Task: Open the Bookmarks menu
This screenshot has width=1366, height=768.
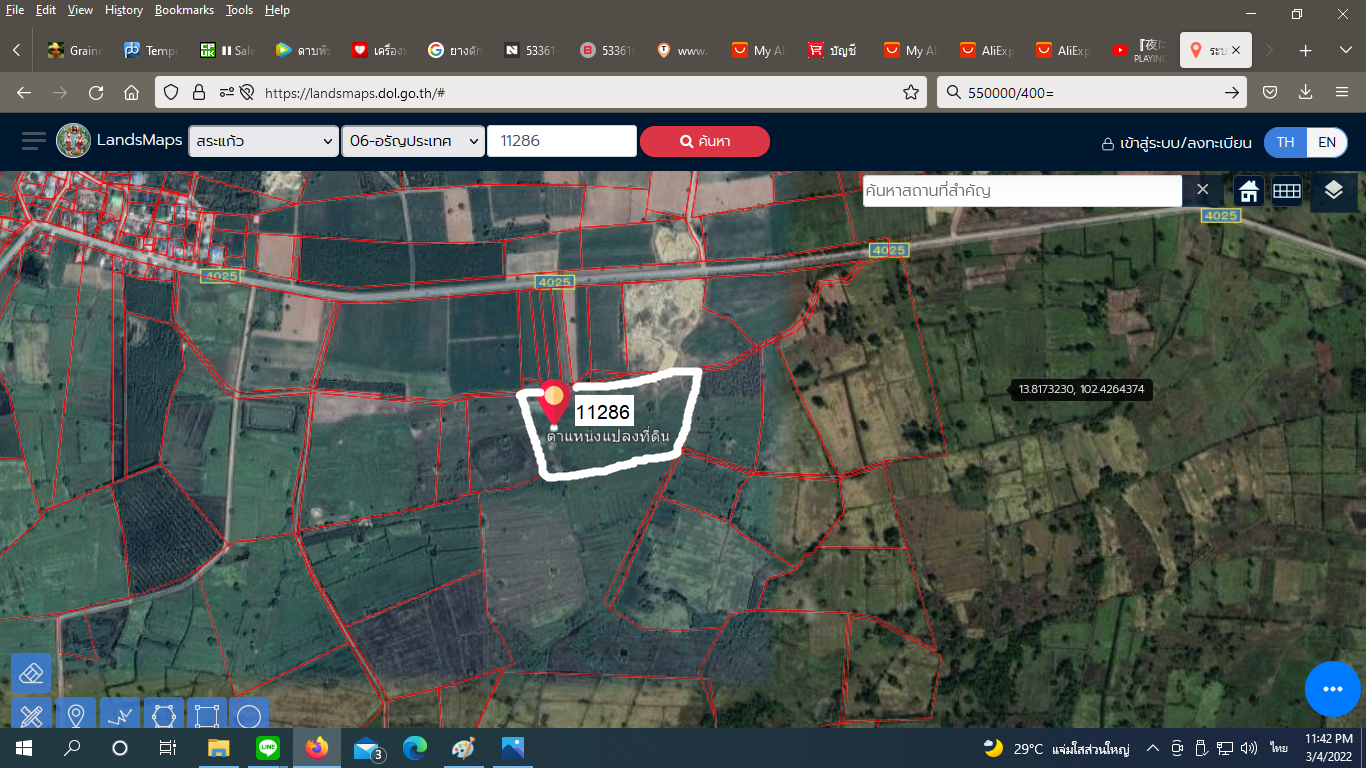Action: click(x=184, y=10)
